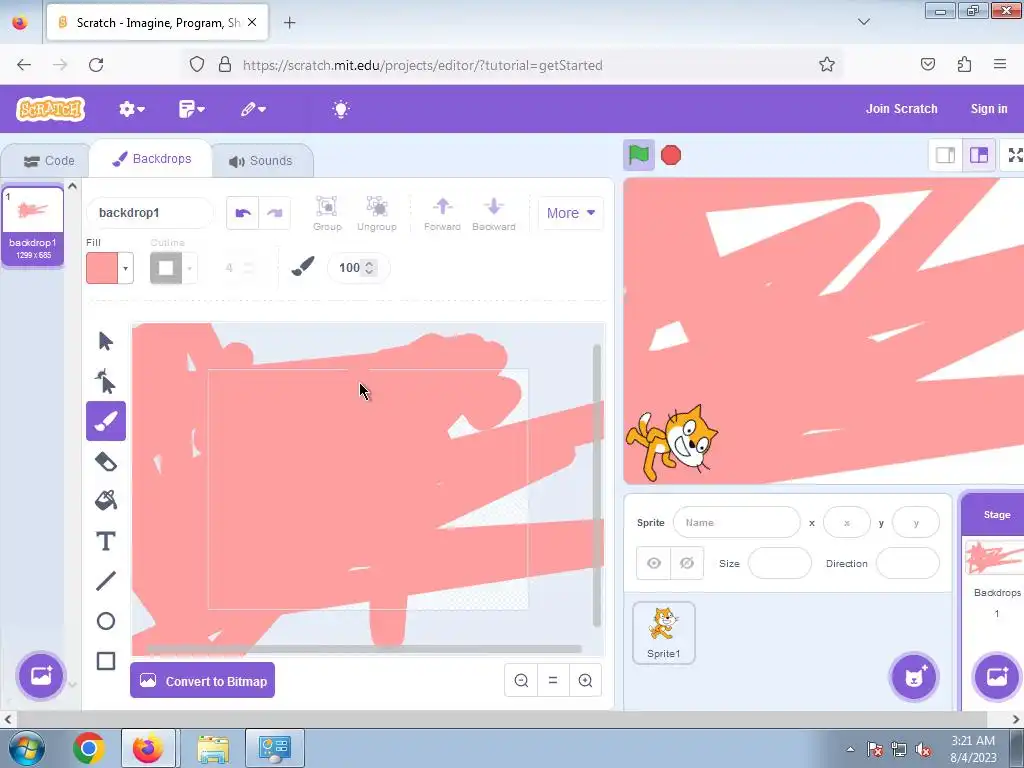Open a new browser tab
1024x768 pixels.
pyautogui.click(x=289, y=23)
